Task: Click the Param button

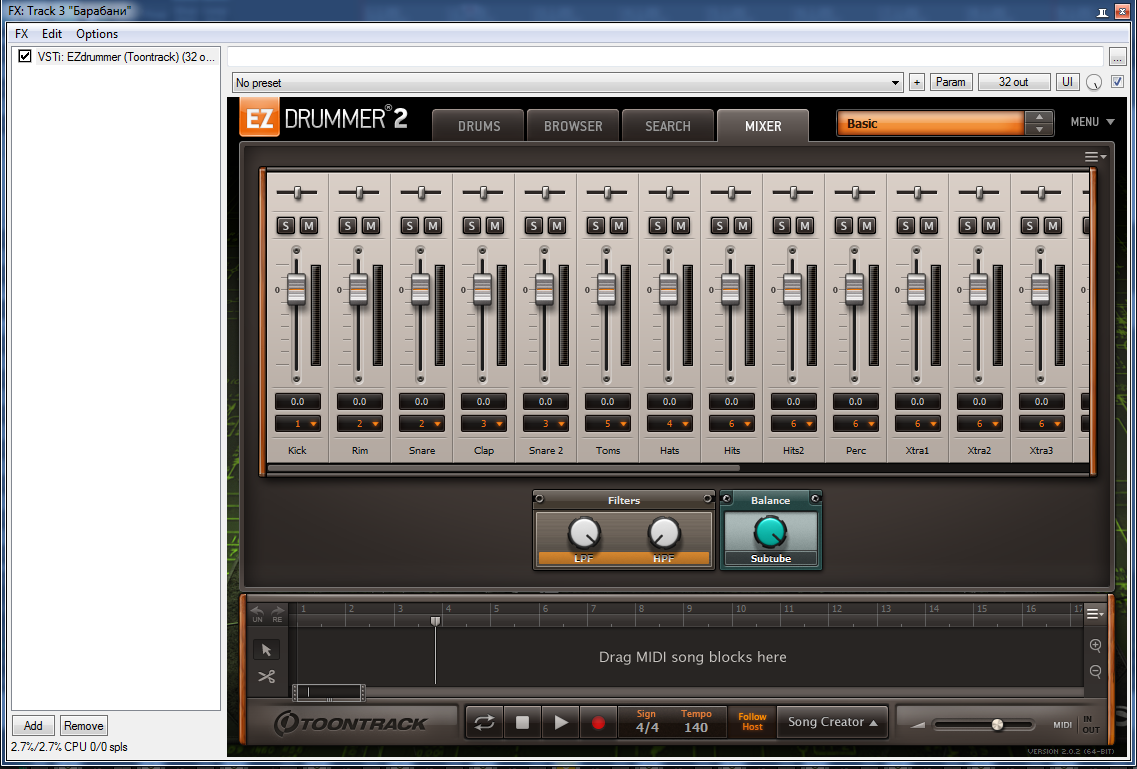Action: (951, 82)
